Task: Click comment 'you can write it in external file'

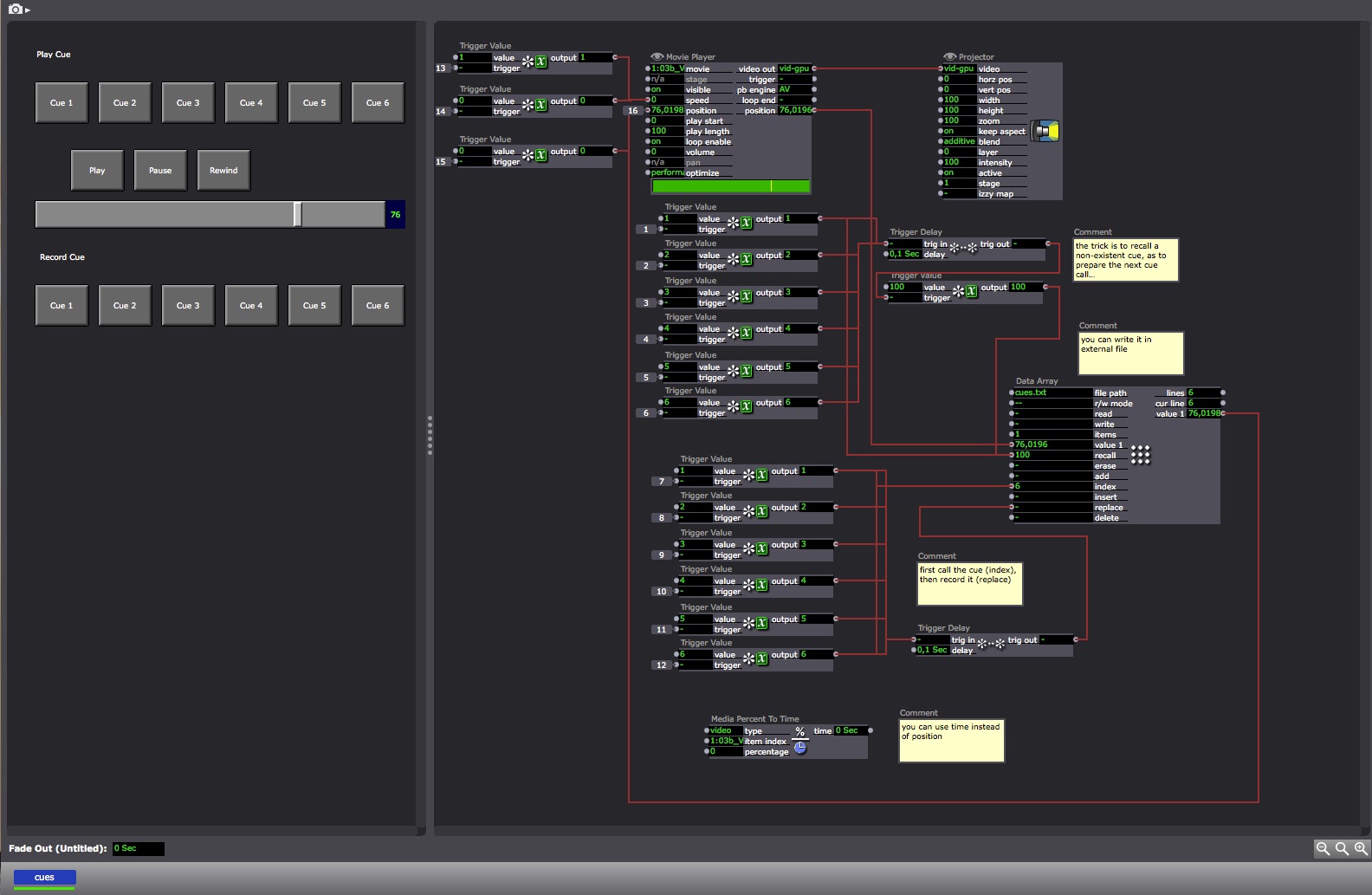Action: (x=1131, y=353)
